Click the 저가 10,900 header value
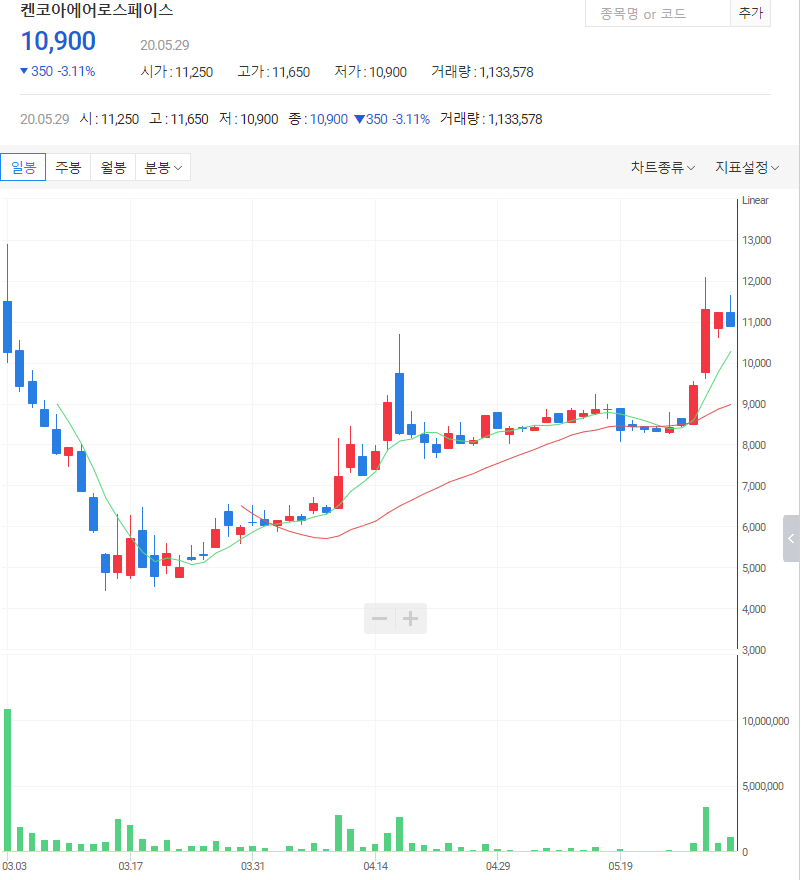This screenshot has width=801, height=880. point(370,72)
